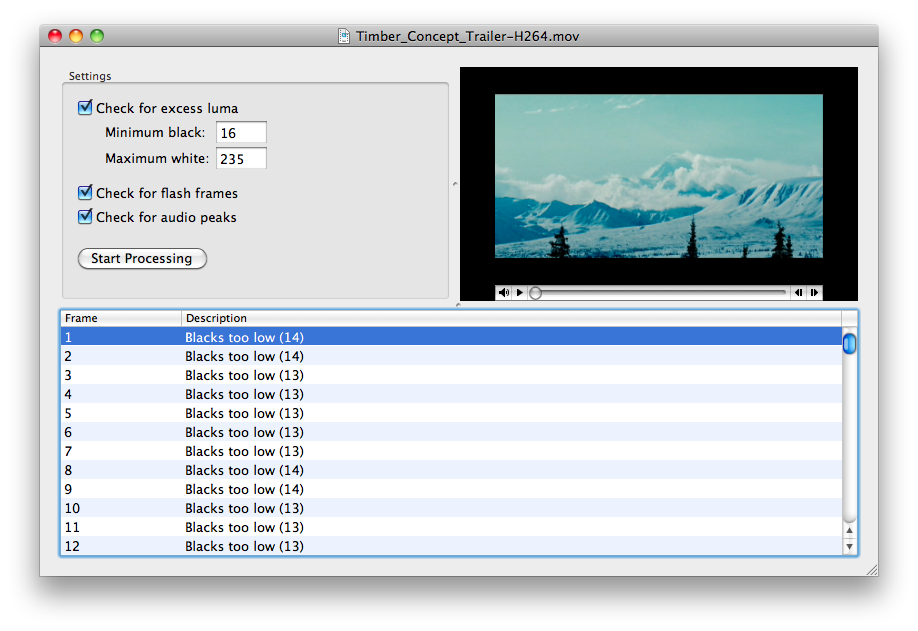
Task: Select frame 7 row in results list
Action: pyautogui.click(x=451, y=451)
